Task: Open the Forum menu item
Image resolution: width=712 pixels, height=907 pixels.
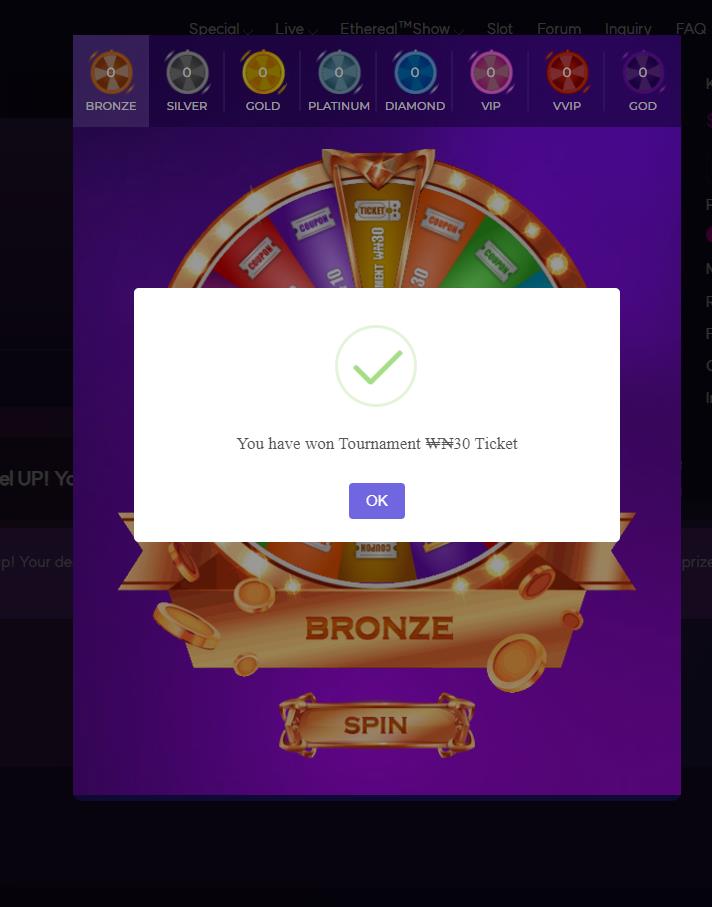Action: click(x=559, y=28)
